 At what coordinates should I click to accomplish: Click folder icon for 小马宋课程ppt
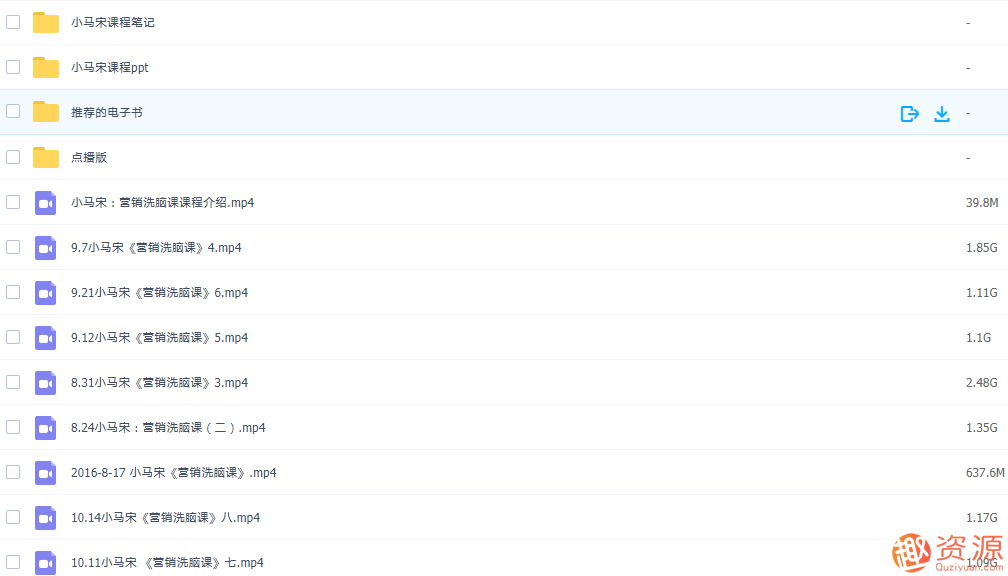46,67
